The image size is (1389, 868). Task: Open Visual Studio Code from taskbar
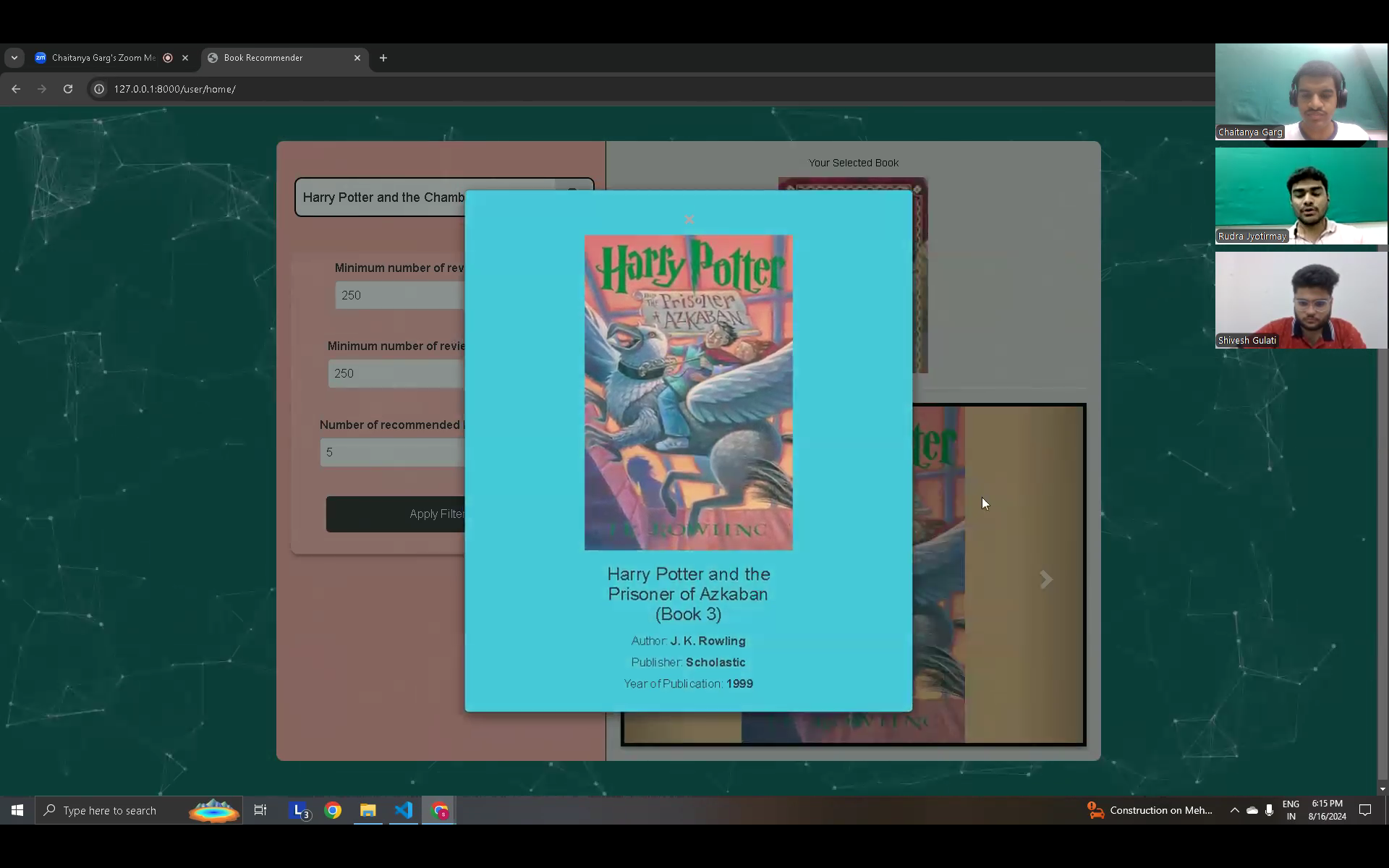(x=404, y=810)
